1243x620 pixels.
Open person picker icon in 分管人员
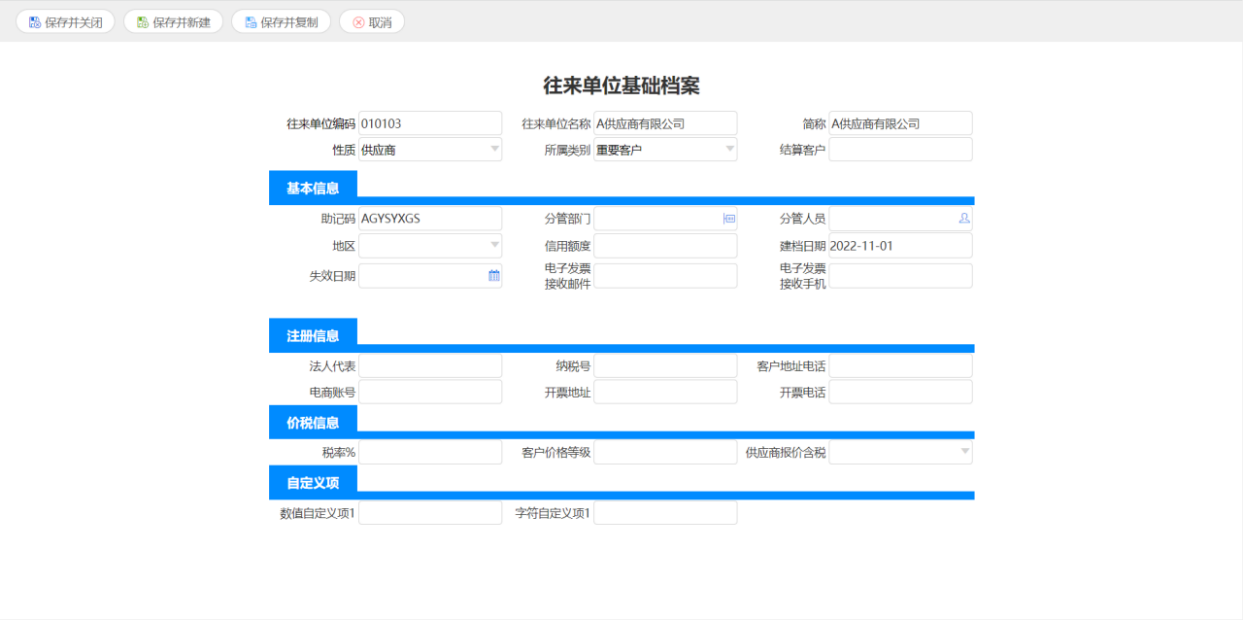[964, 218]
